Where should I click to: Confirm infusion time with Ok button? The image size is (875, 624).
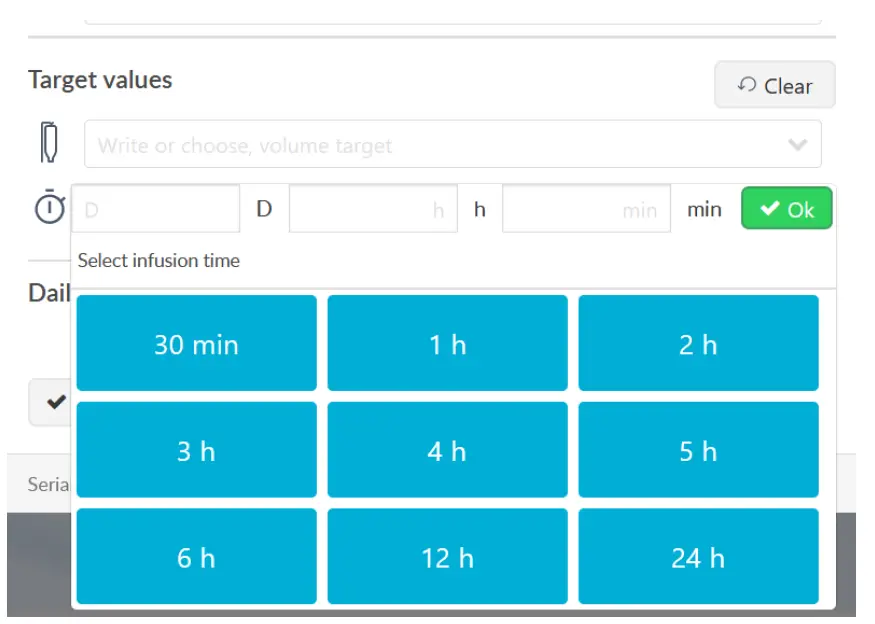click(x=786, y=208)
